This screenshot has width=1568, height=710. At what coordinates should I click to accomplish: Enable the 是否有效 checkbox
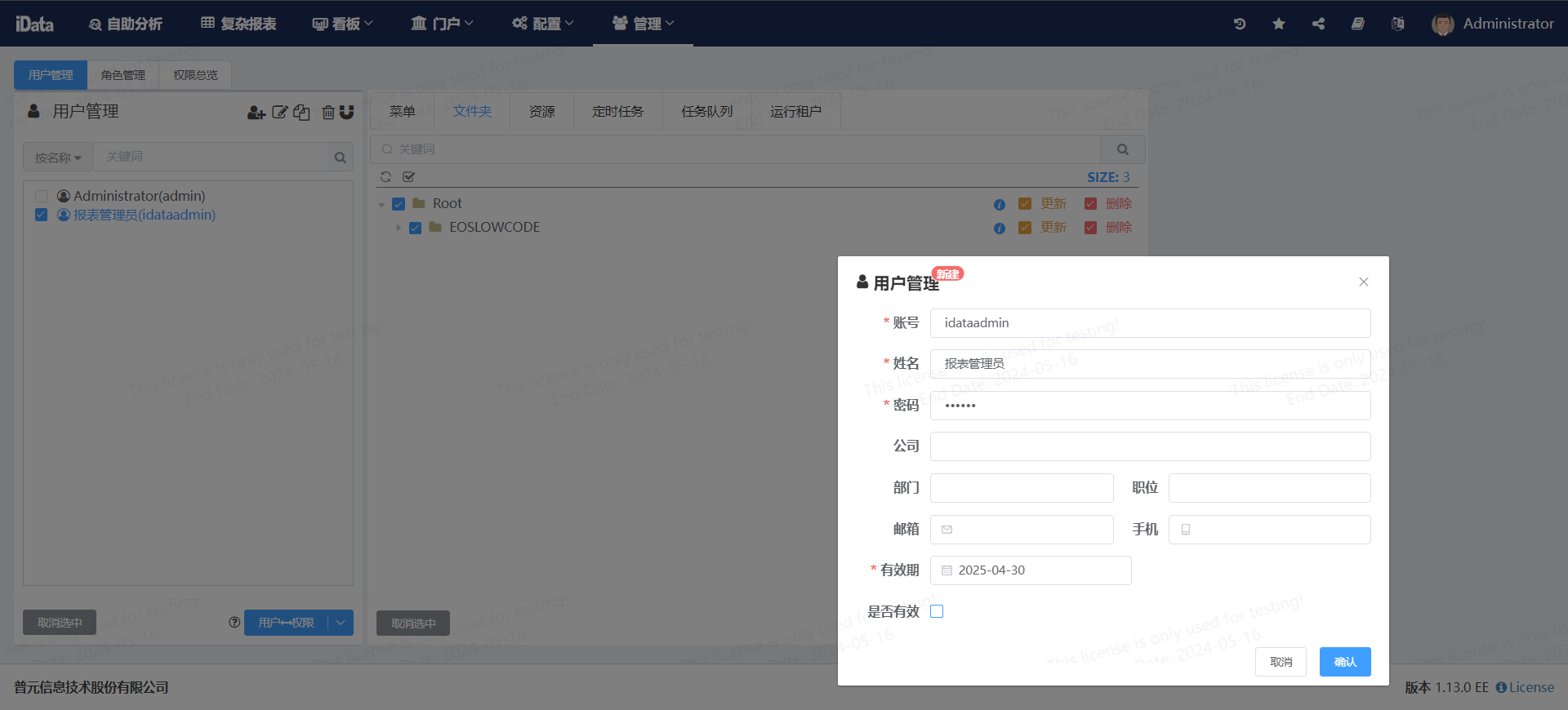tap(937, 611)
